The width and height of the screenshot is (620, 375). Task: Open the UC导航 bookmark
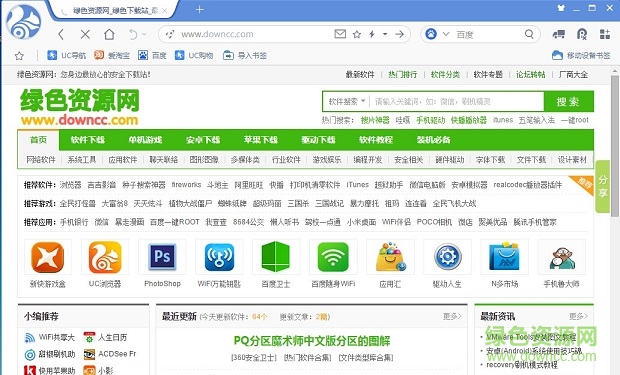pyautogui.click(x=66, y=55)
